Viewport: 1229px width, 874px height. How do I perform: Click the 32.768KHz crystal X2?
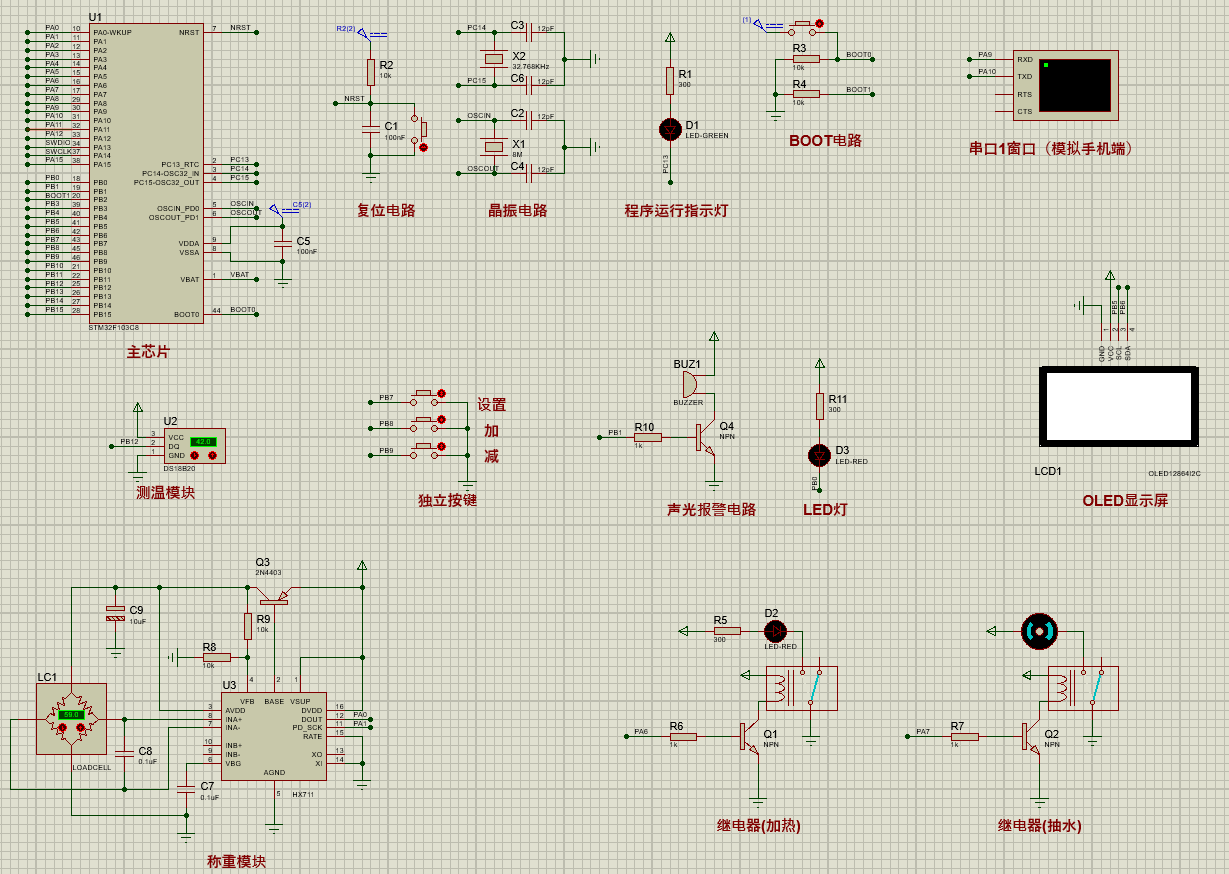click(x=492, y=59)
